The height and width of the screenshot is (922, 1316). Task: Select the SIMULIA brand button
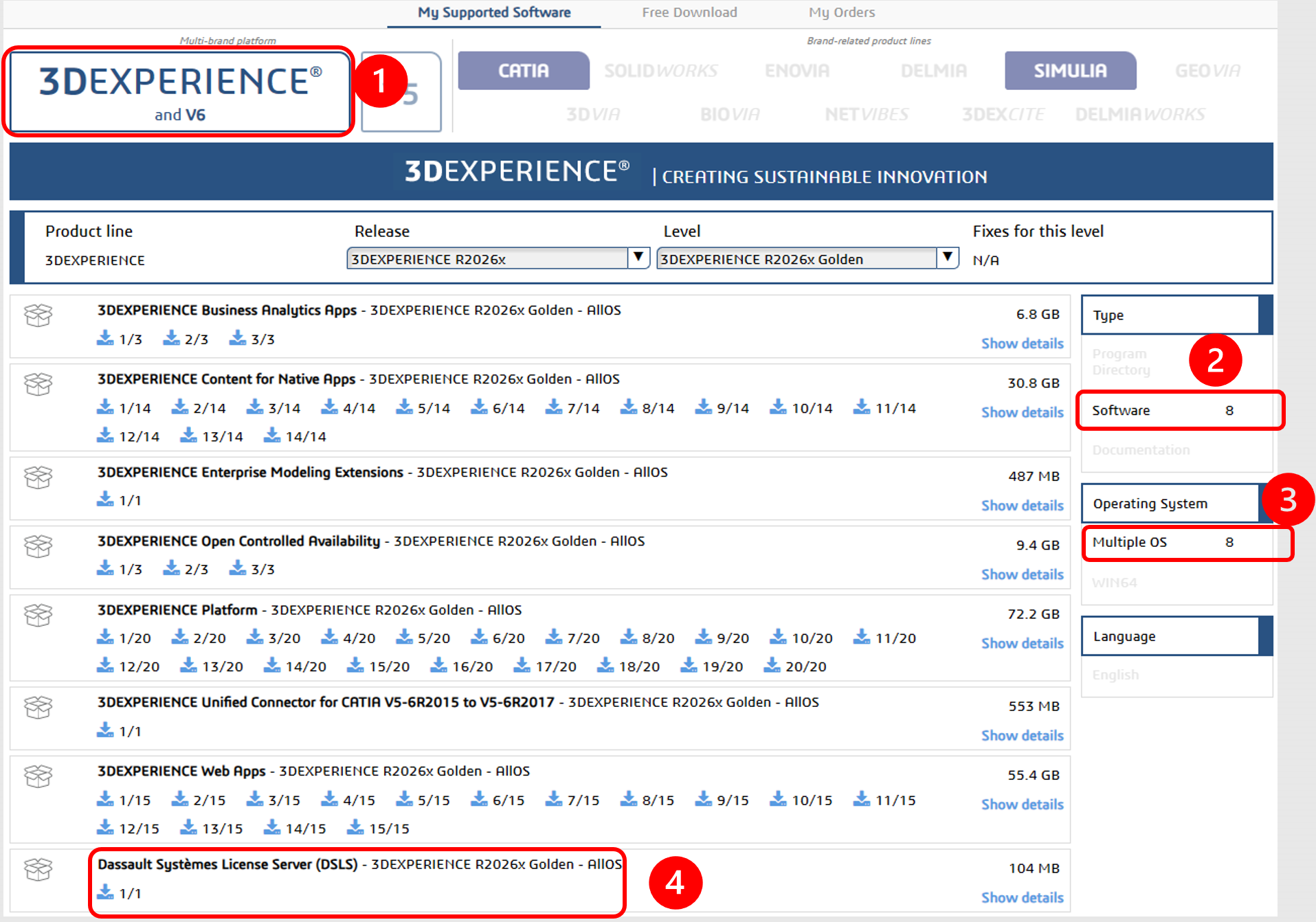[1069, 71]
